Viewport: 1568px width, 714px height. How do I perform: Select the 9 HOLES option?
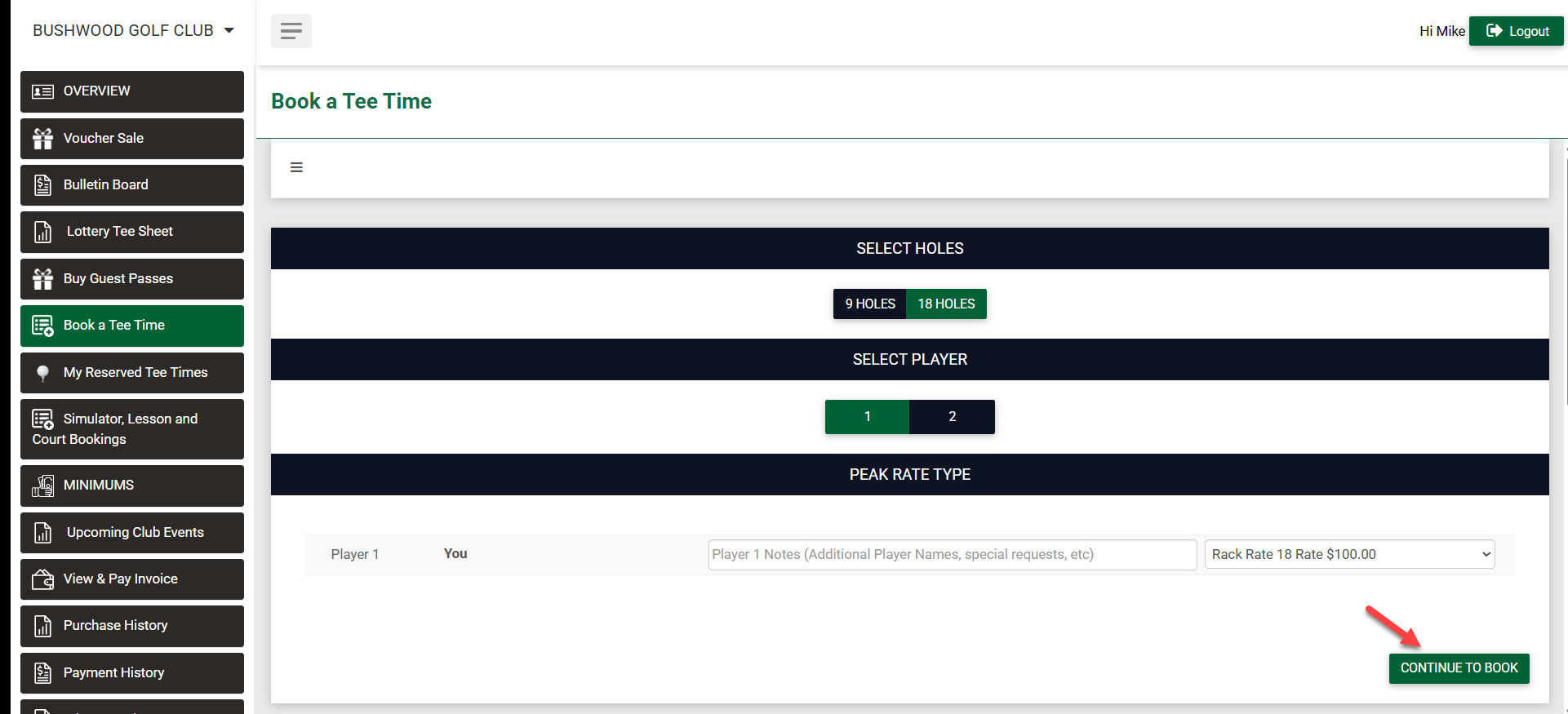coord(869,304)
